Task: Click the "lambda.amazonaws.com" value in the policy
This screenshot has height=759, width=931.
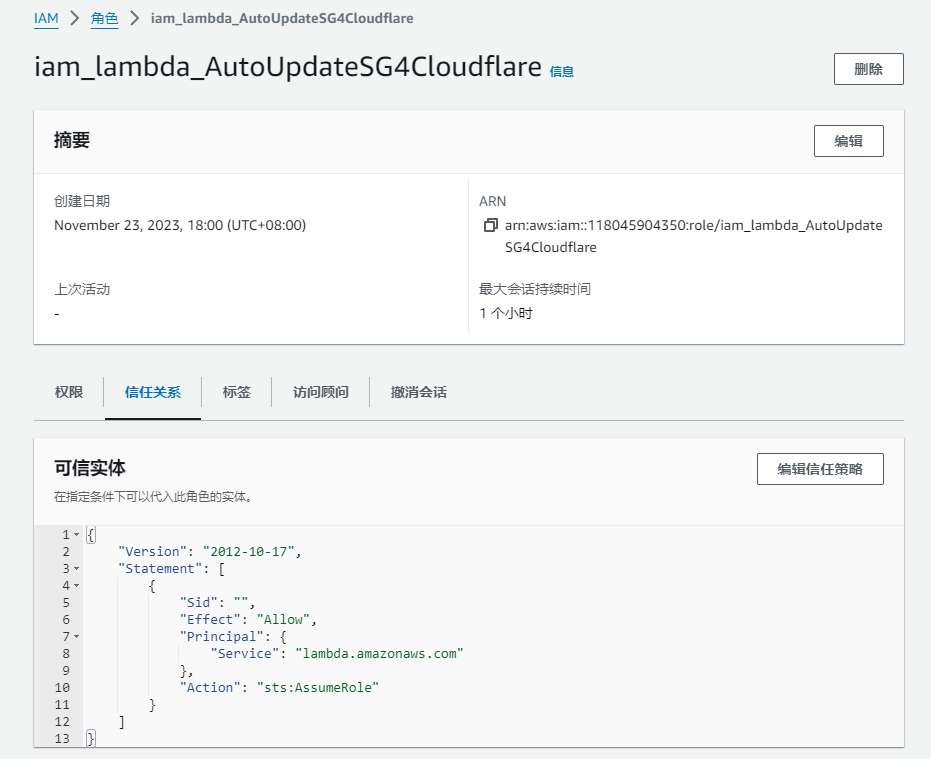Action: click(379, 653)
